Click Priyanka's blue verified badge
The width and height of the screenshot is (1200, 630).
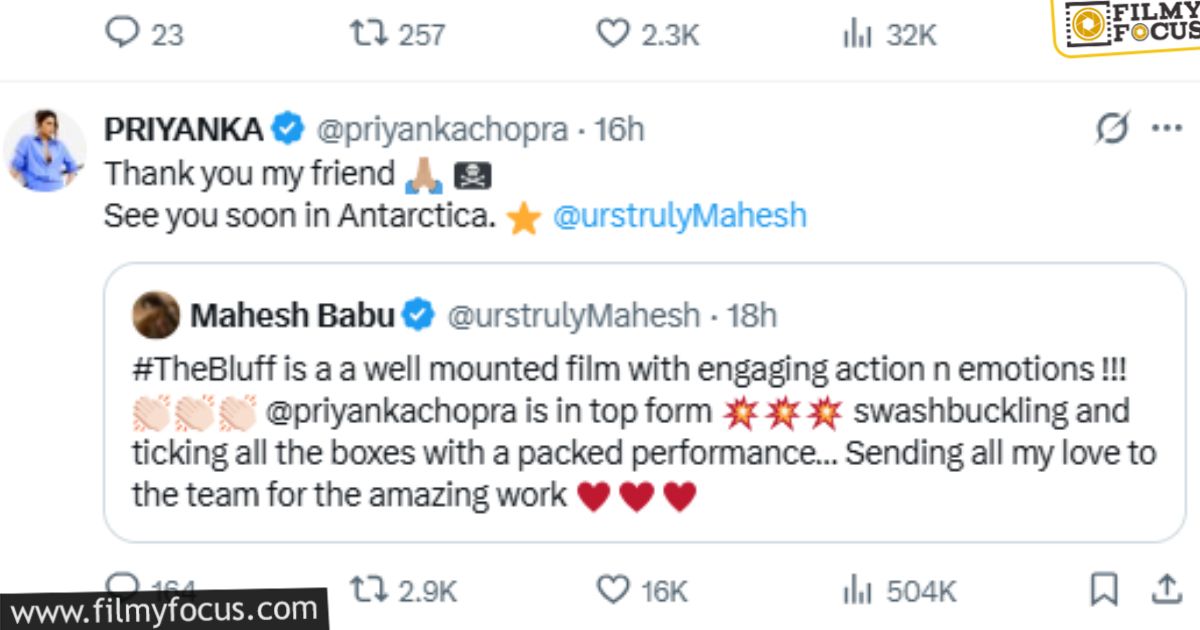[x=287, y=127]
